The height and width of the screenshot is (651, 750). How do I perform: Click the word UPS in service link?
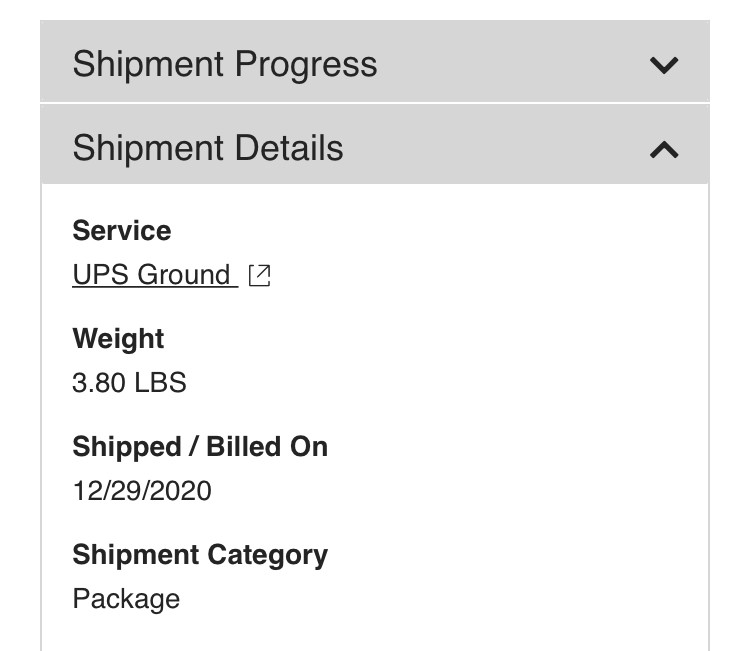100,275
